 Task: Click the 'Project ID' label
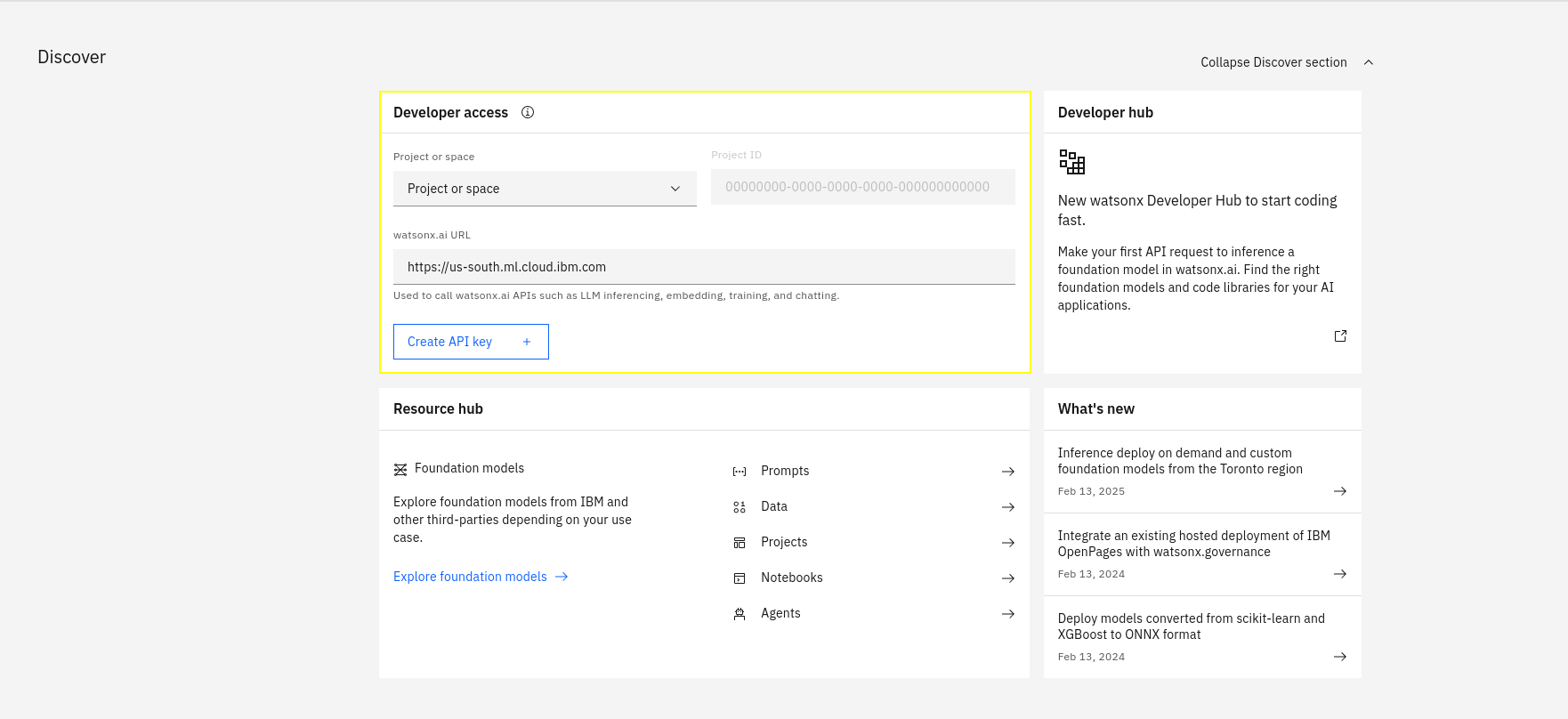[x=736, y=155]
